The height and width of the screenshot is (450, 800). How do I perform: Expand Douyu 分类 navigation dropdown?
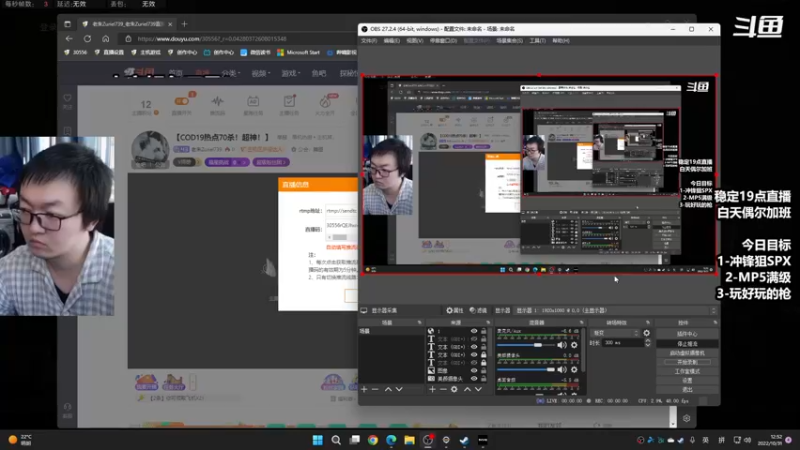(x=231, y=73)
